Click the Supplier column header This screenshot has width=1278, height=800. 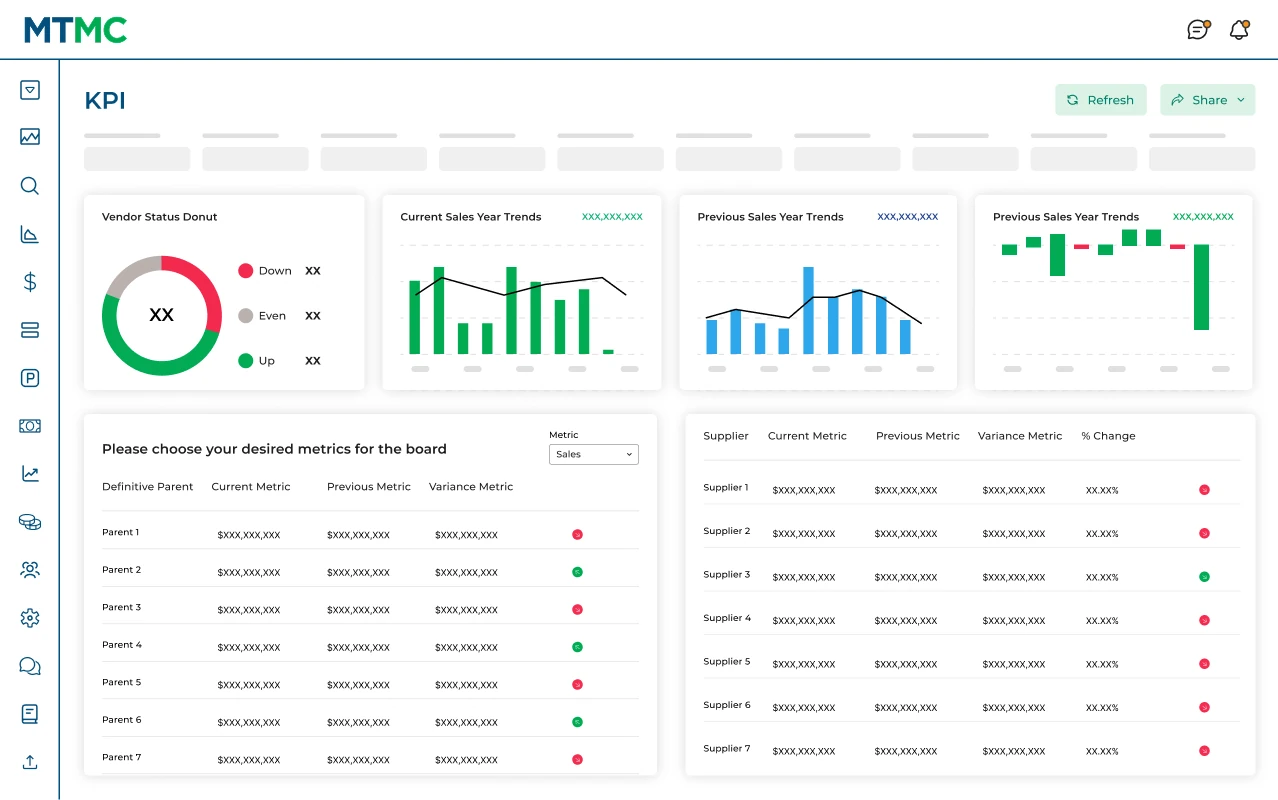click(726, 436)
